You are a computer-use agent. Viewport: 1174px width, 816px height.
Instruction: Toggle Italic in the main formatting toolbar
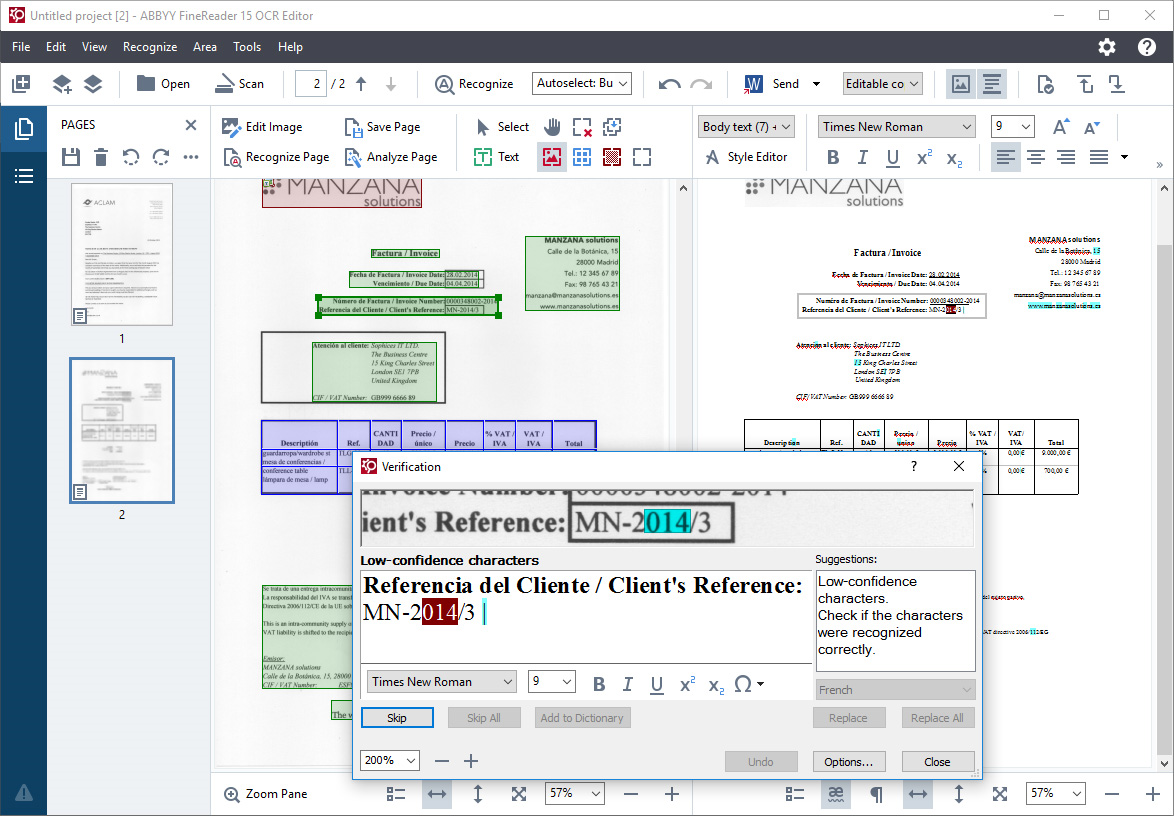click(862, 157)
